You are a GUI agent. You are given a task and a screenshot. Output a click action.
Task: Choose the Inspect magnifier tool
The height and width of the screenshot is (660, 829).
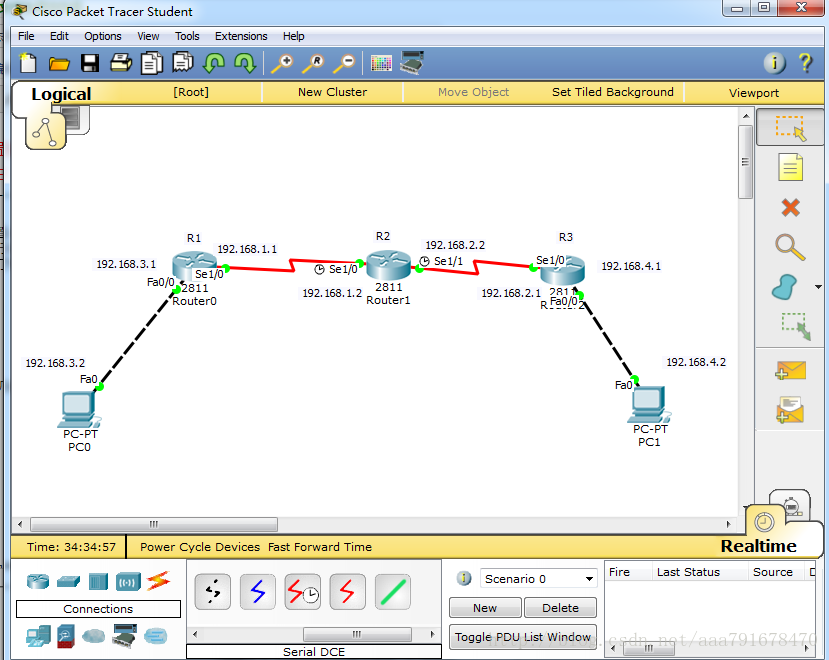tap(790, 247)
